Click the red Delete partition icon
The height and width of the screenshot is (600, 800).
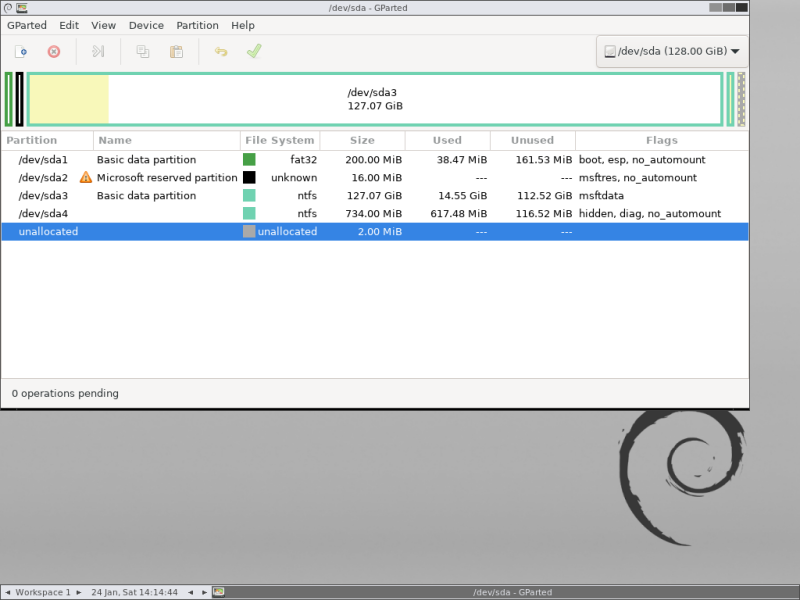(x=54, y=52)
